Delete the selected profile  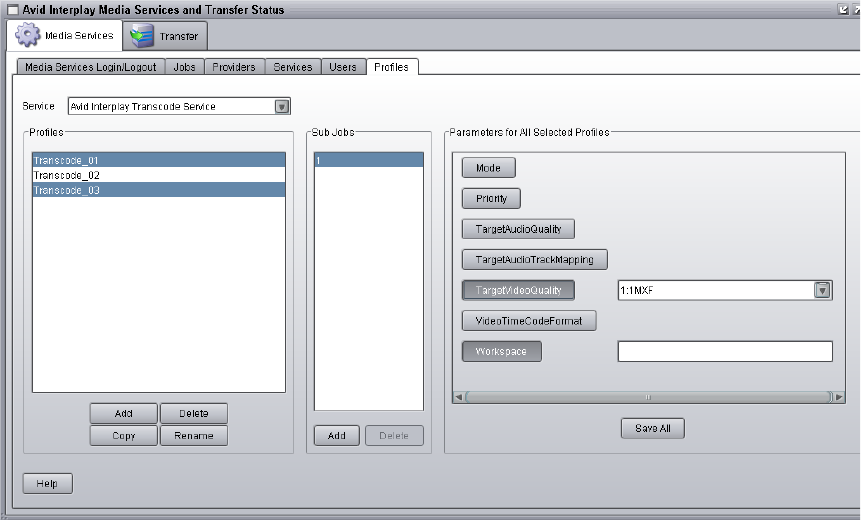(194, 413)
